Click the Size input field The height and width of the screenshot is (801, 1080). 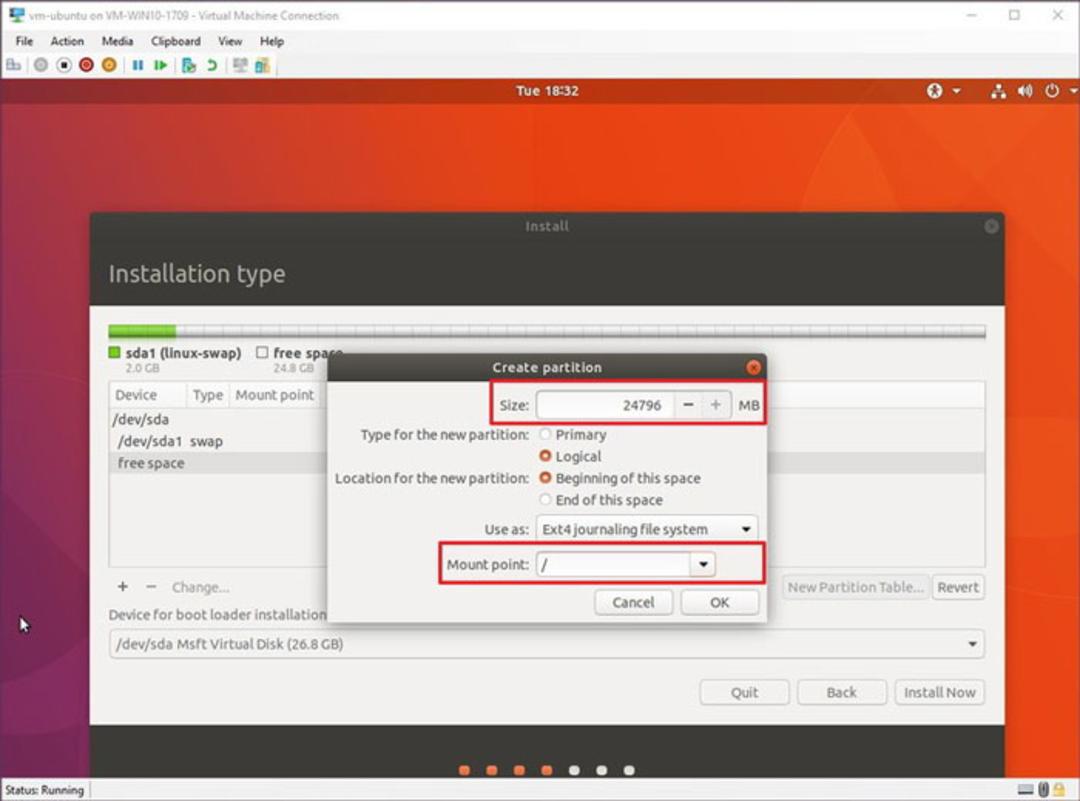[605, 405]
